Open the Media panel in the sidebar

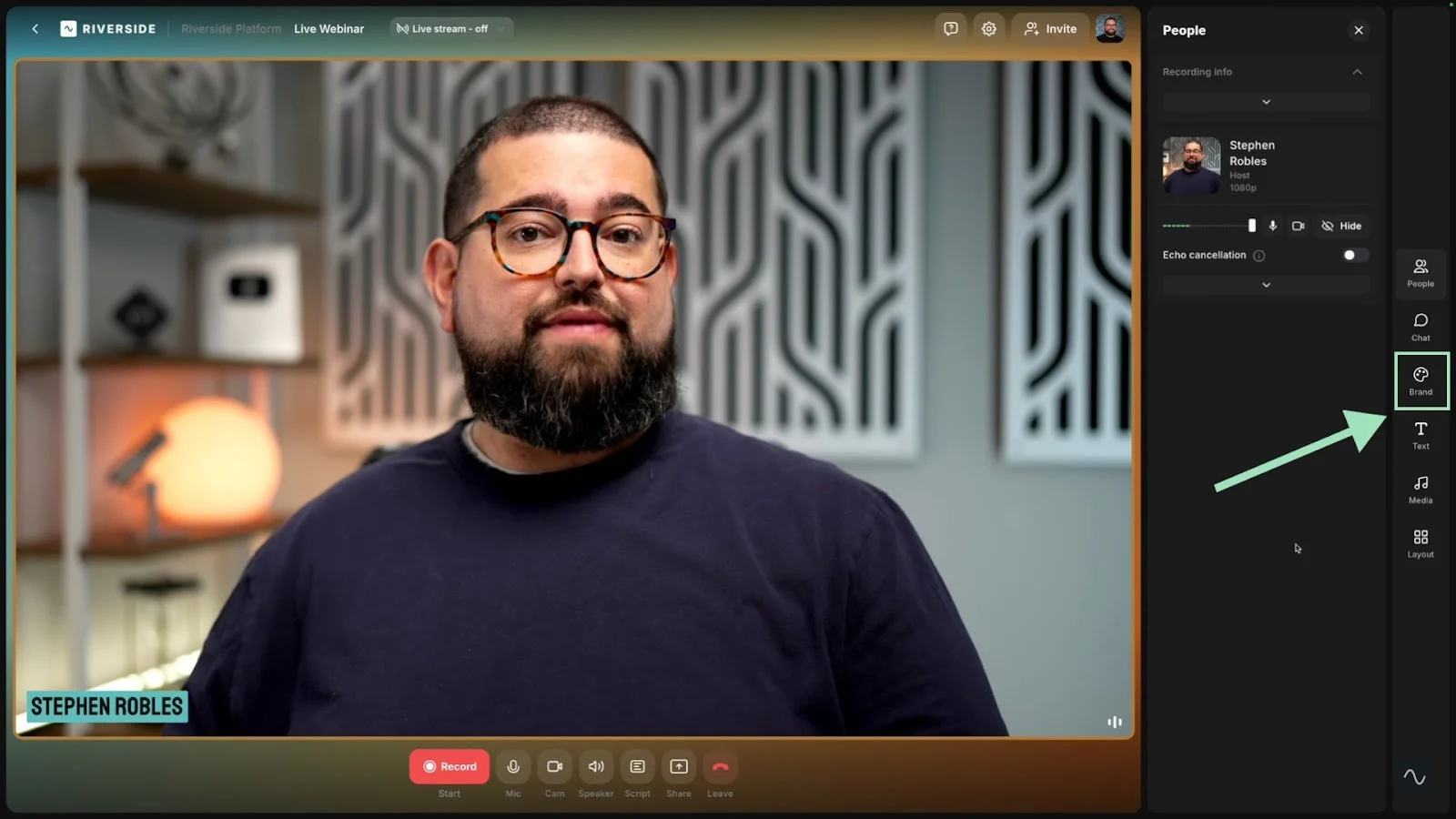[1420, 489]
